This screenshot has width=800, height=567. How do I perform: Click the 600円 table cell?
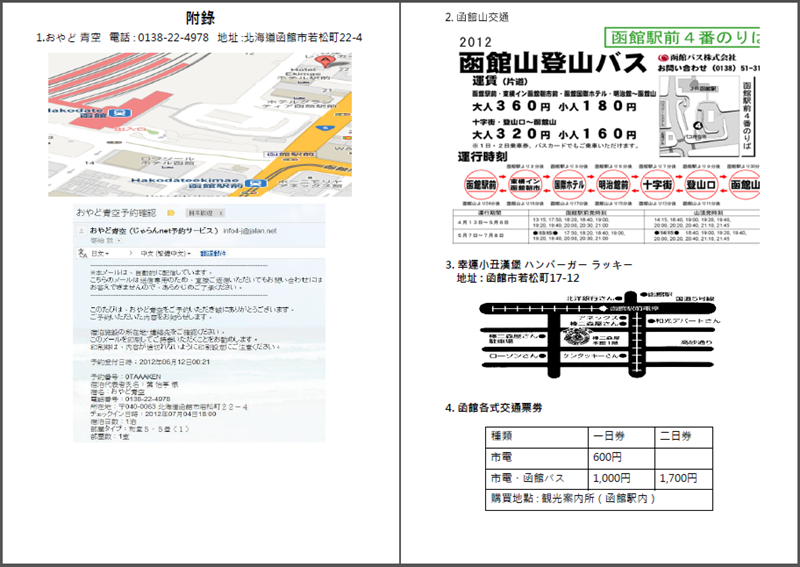coord(621,457)
